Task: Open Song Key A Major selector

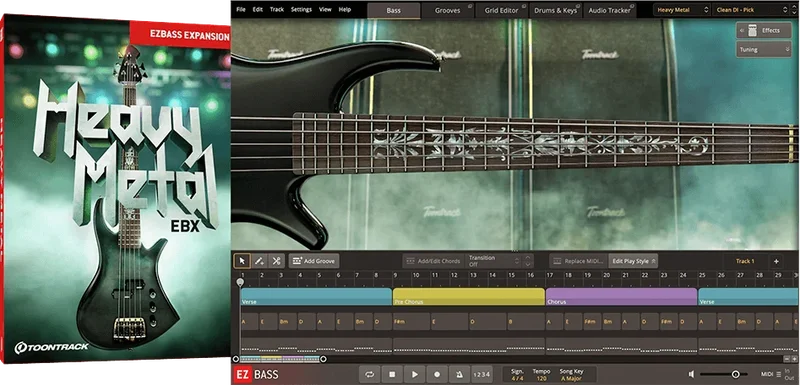Action: pyautogui.click(x=572, y=378)
